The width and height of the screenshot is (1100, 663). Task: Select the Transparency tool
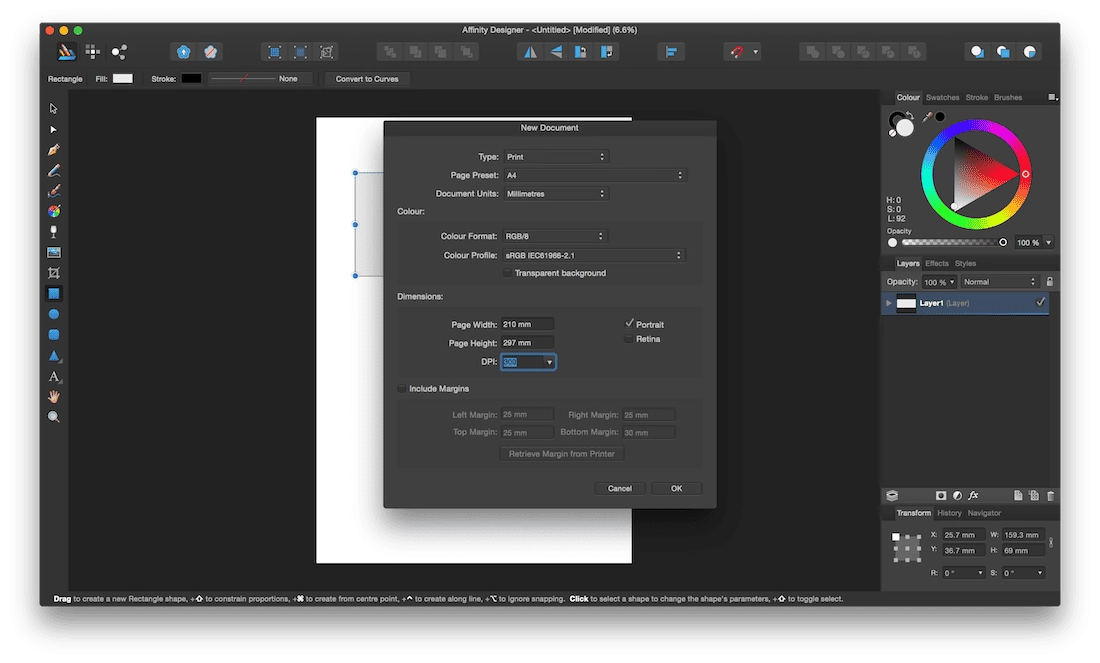tap(53, 232)
